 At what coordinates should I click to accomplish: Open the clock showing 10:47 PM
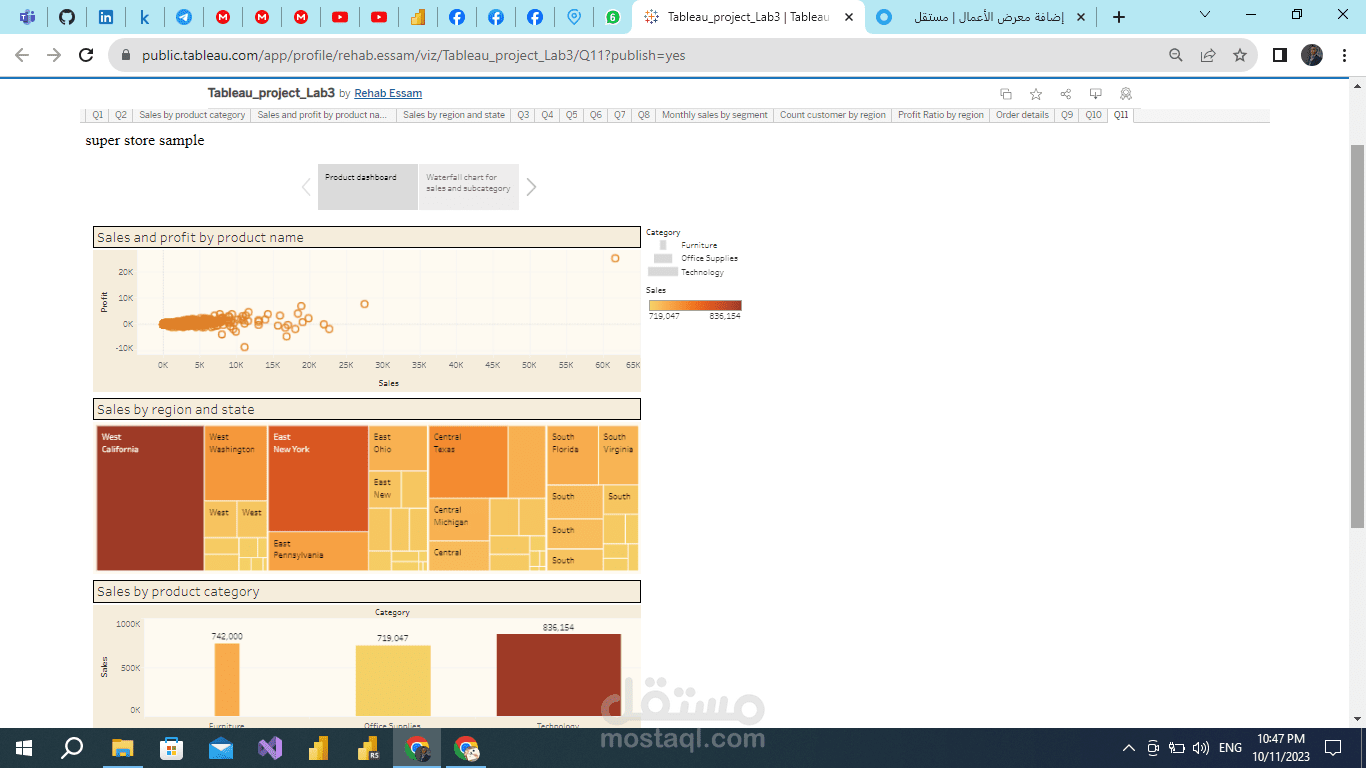tap(1280, 748)
